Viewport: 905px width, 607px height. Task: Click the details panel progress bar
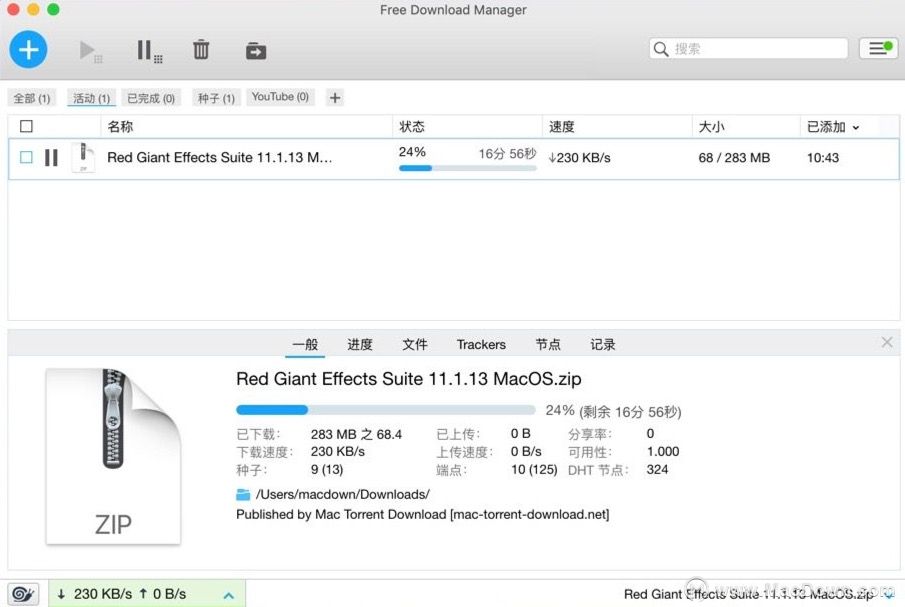[385, 410]
